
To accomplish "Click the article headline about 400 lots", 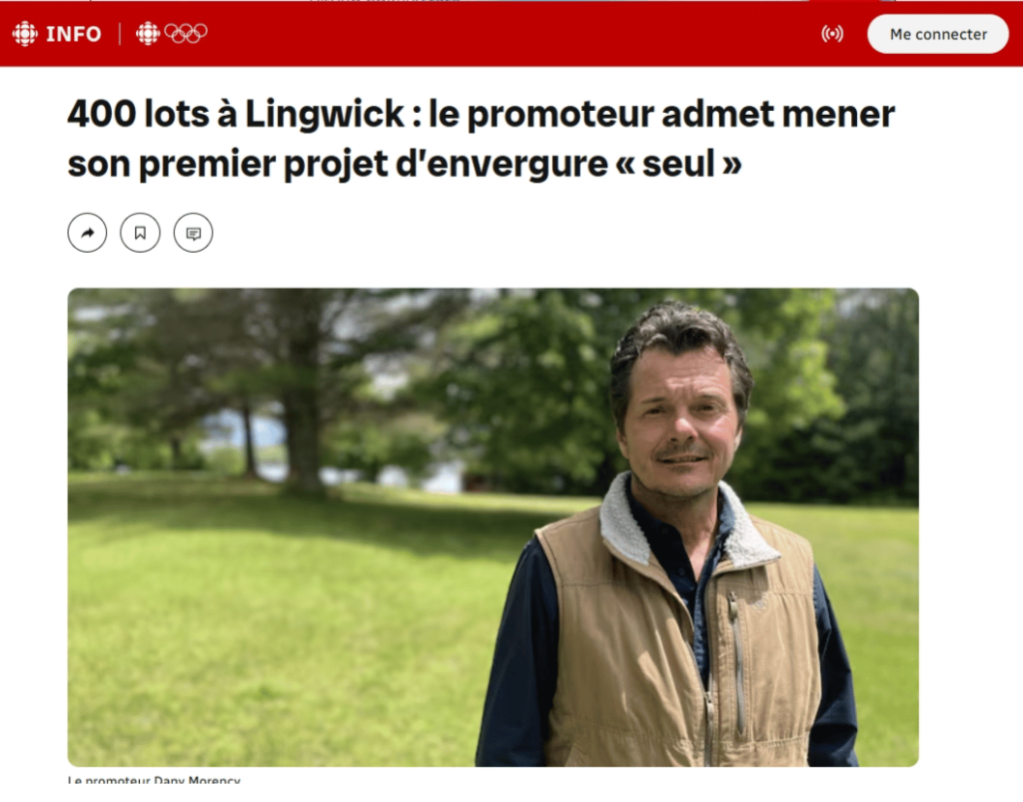I will (x=481, y=138).
